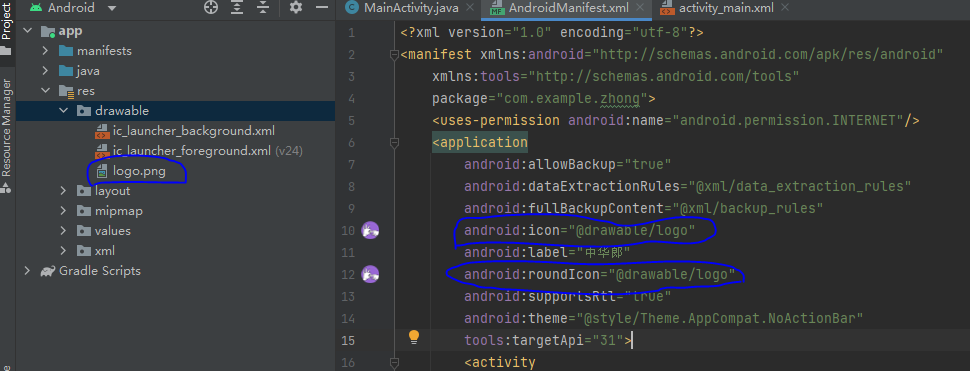Click the Collapse All icon in project toolbar
The width and height of the screenshot is (970, 371).
264,7
